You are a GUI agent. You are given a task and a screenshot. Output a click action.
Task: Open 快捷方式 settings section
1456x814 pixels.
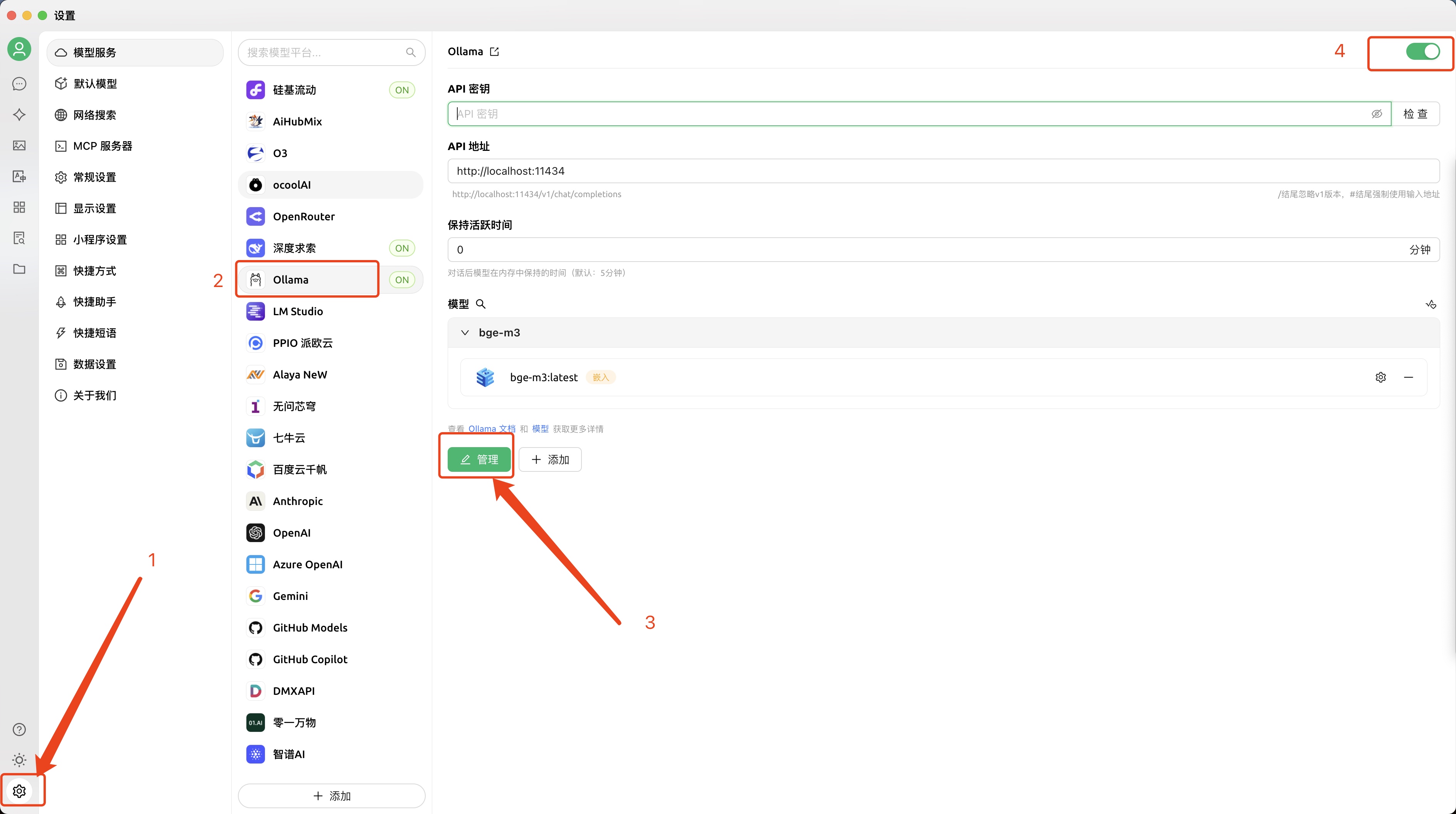tap(135, 271)
